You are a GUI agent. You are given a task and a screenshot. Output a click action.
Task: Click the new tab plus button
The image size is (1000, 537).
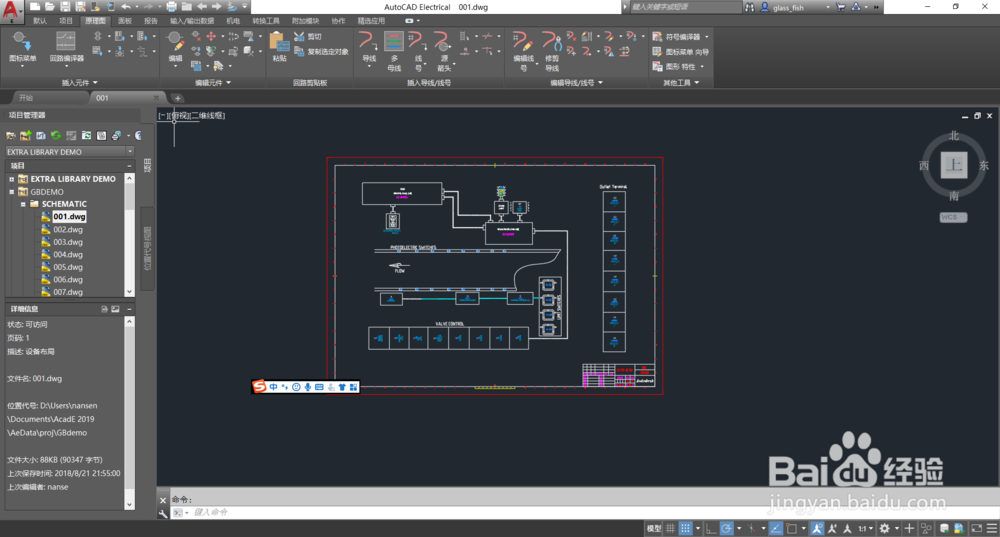pyautogui.click(x=177, y=98)
